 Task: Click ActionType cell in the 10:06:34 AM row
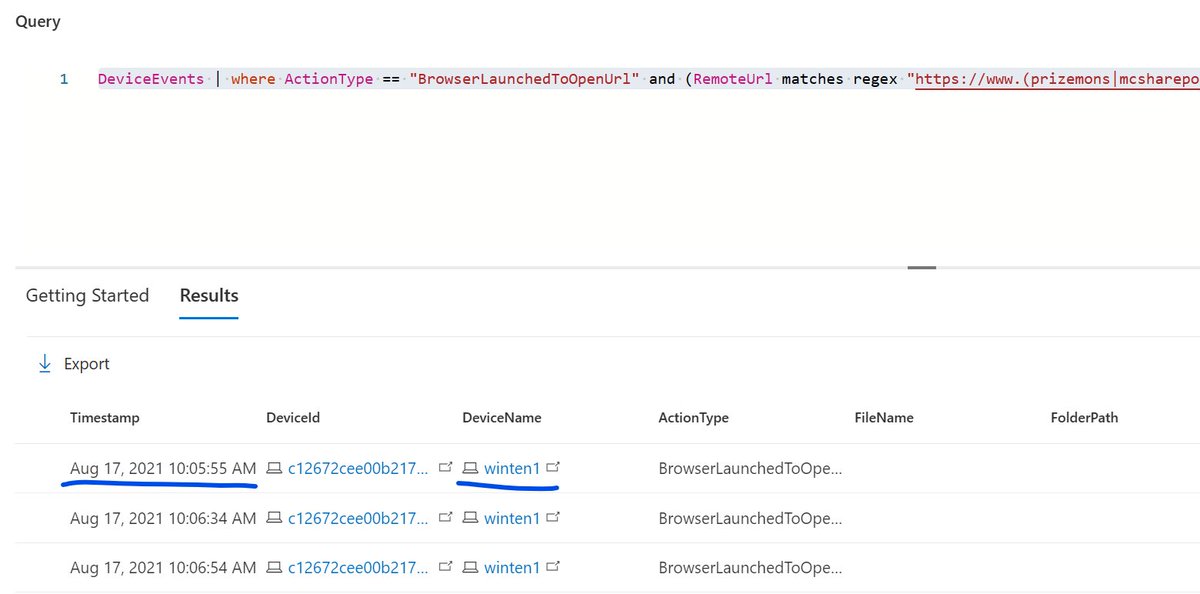pos(750,518)
